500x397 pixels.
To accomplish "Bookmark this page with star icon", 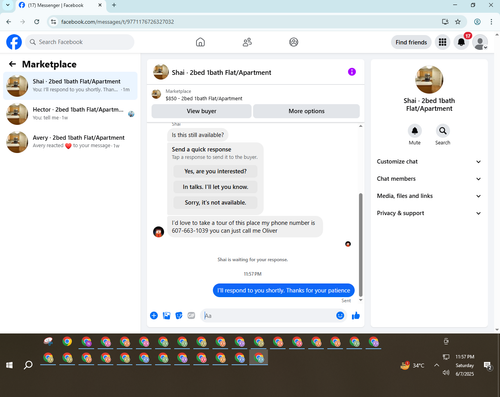I will tap(458, 22).
